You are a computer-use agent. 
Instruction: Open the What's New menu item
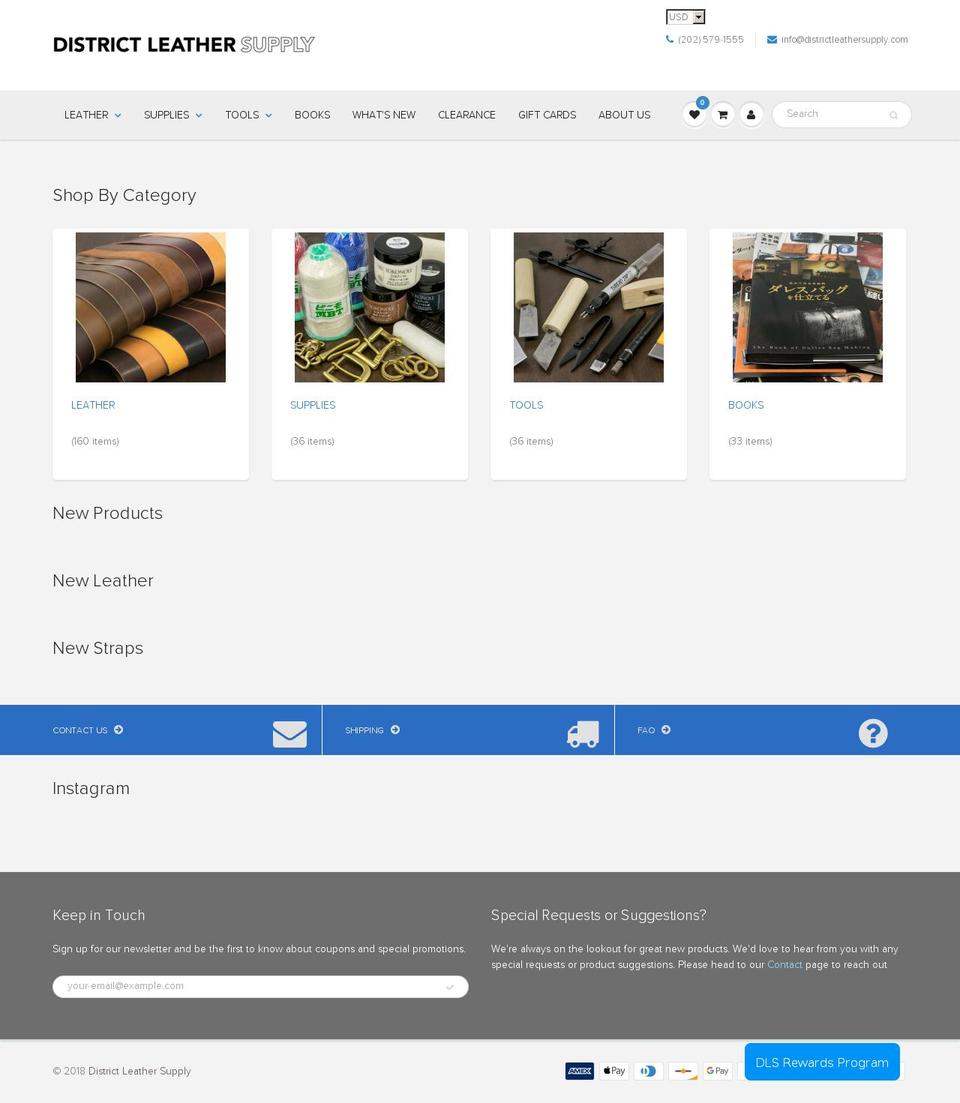point(384,115)
